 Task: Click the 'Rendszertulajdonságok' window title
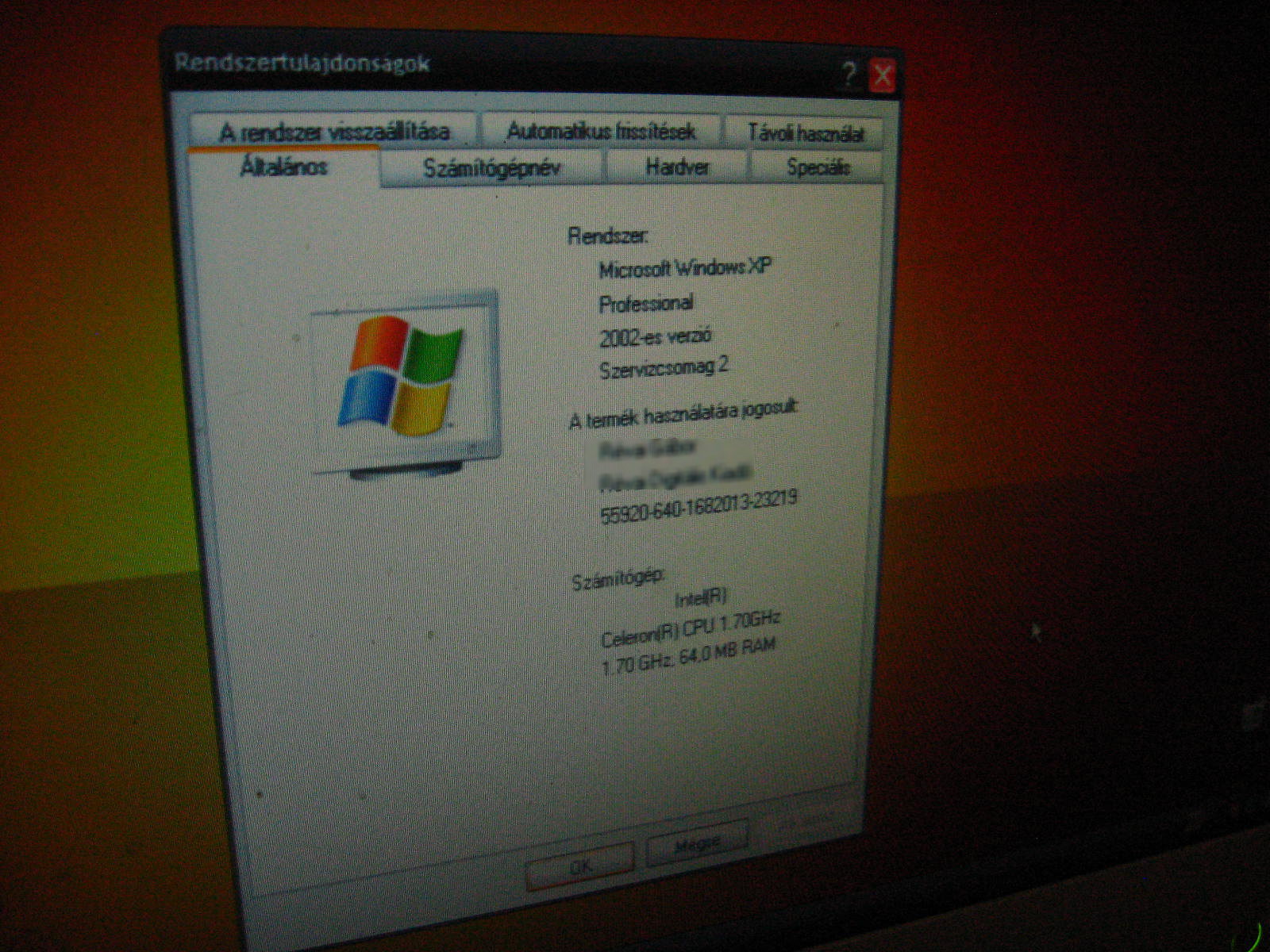pyautogui.click(x=302, y=63)
